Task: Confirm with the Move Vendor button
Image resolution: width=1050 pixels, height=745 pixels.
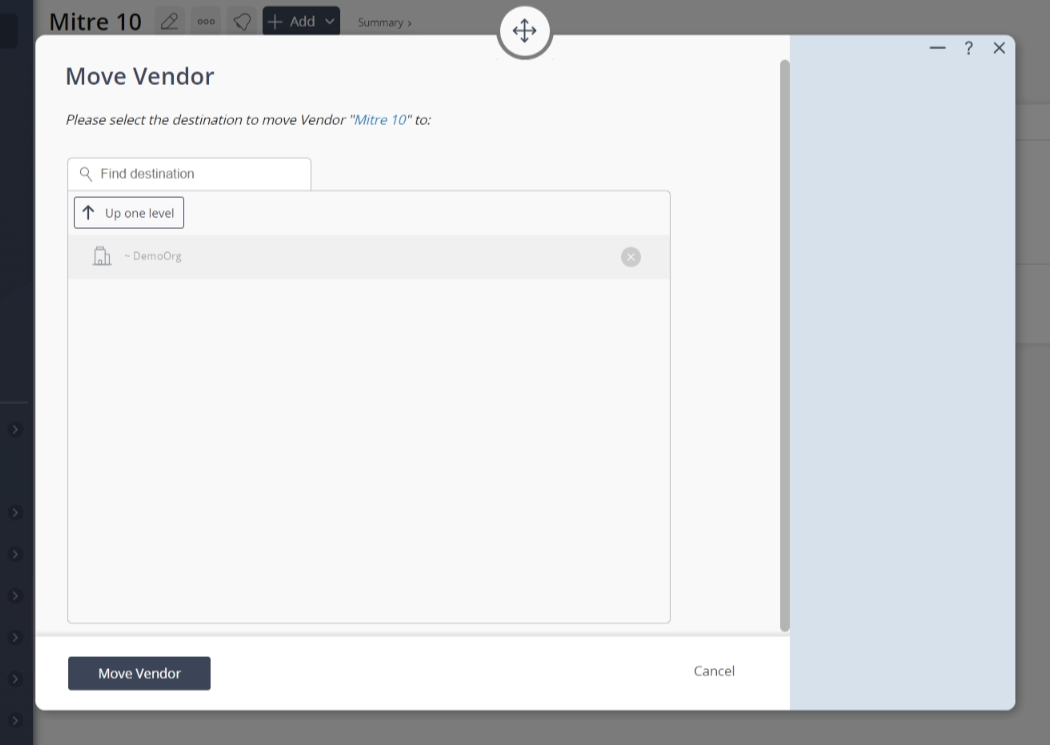Action: coord(139,673)
